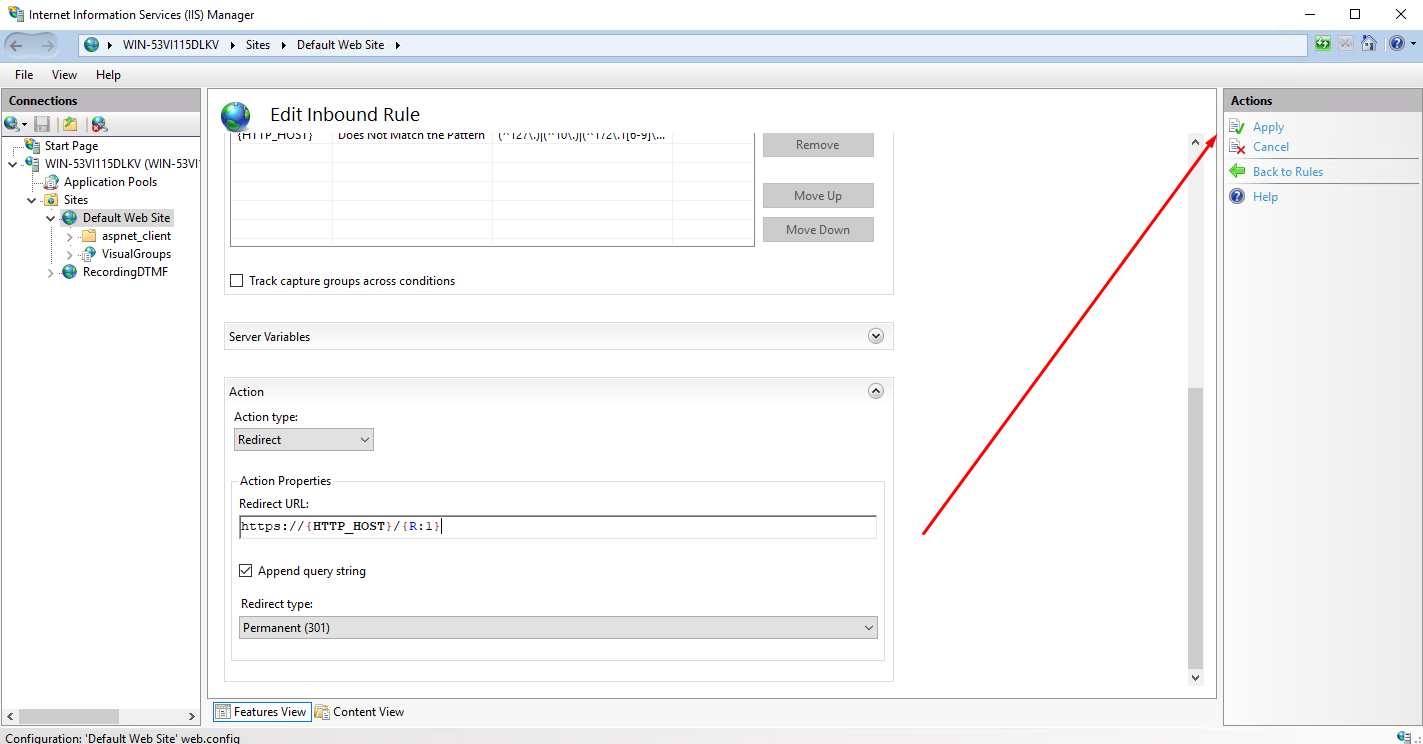Click the Back to Rules link
This screenshot has width=1423, height=744.
1287,172
